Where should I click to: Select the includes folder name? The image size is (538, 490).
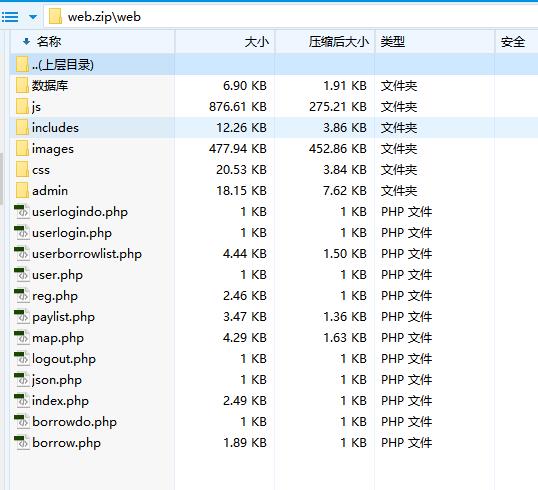55,128
